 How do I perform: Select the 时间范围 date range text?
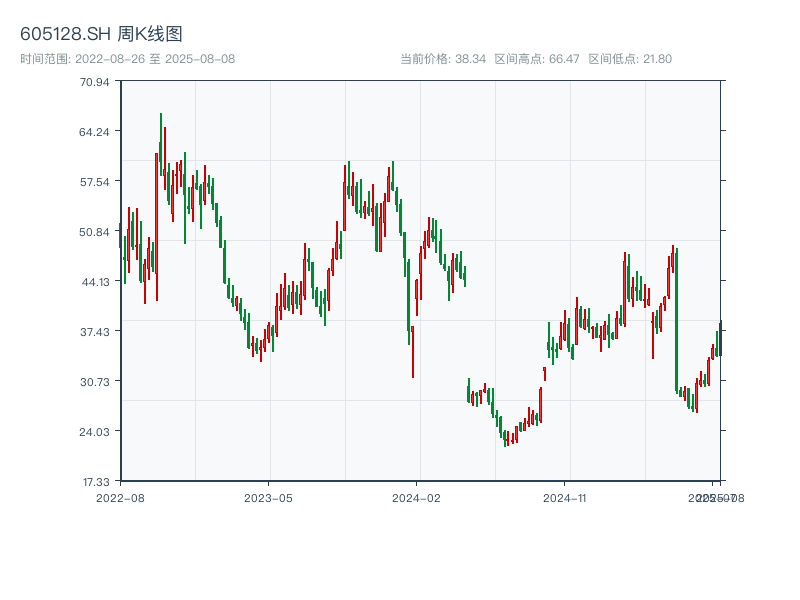tap(127, 59)
